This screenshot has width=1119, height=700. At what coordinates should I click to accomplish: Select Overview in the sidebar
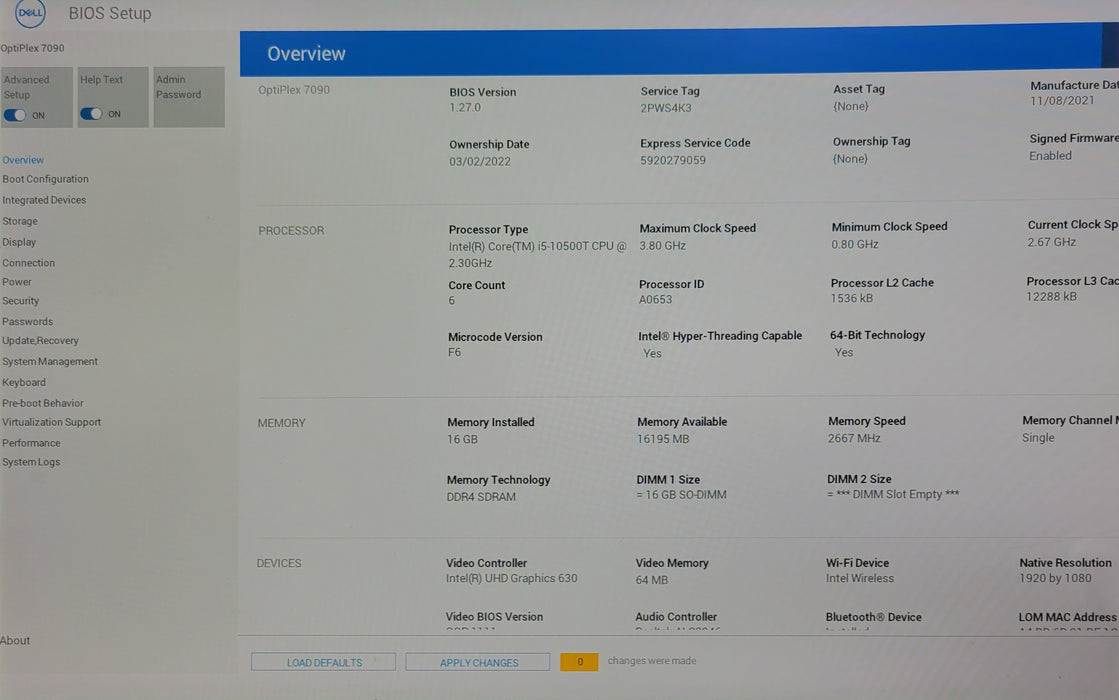pos(23,160)
